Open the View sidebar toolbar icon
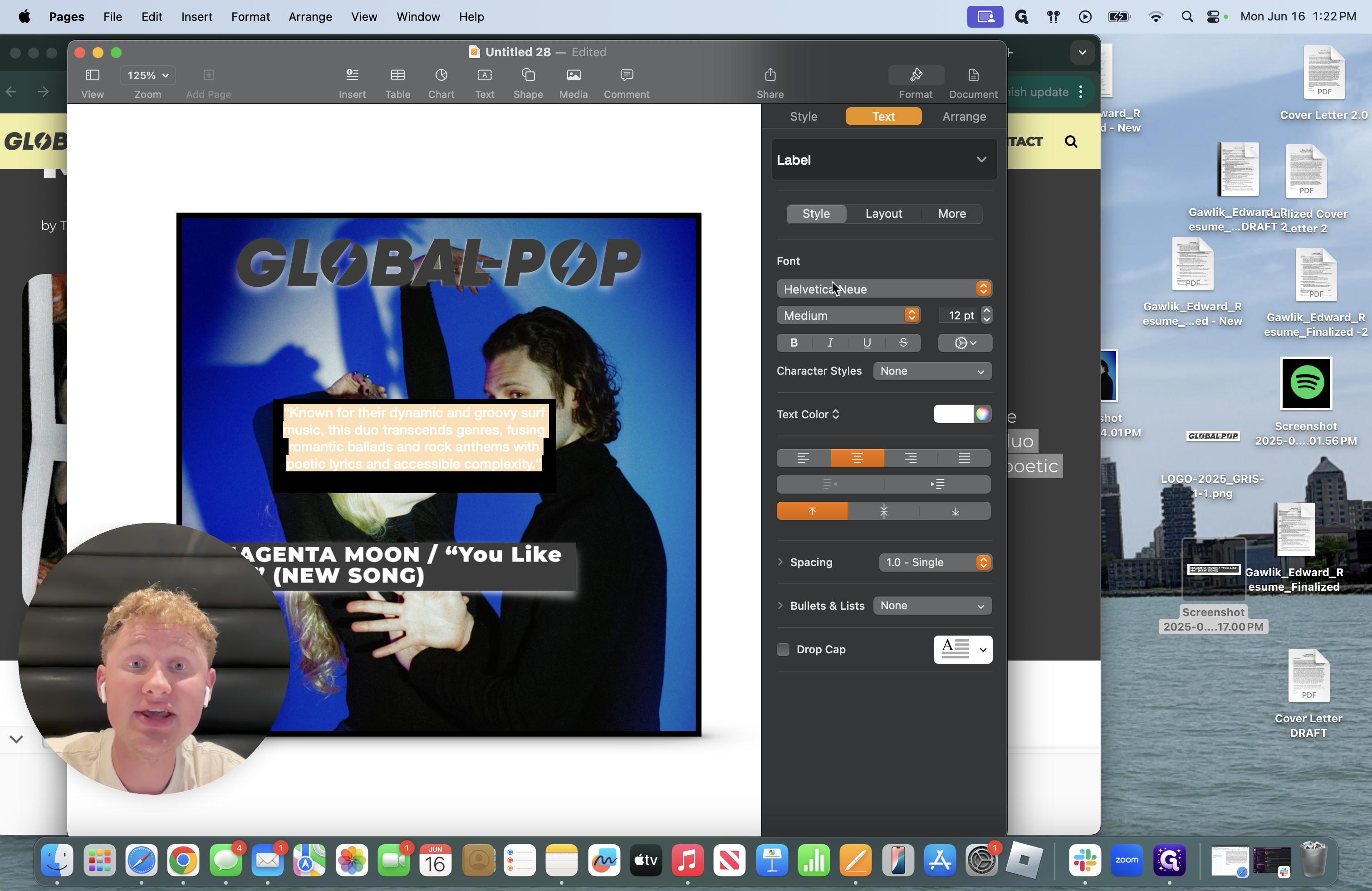 click(x=92, y=75)
